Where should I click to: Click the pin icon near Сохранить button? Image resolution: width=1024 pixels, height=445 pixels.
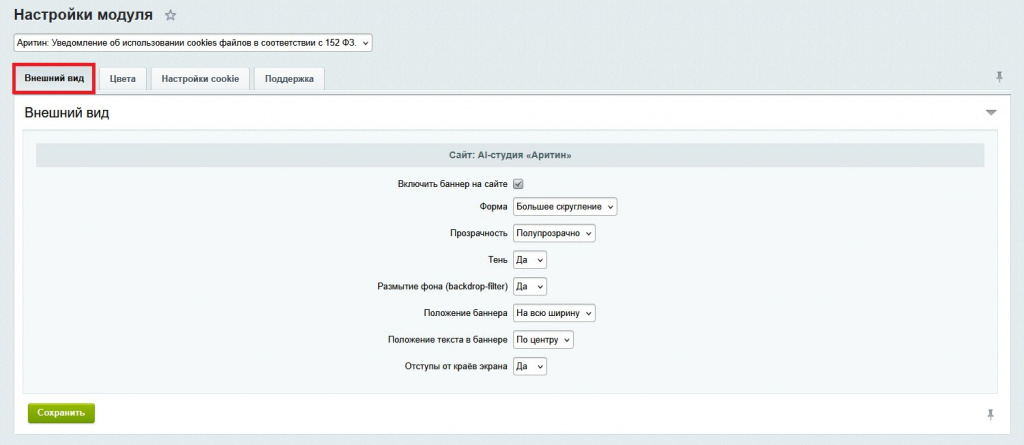pos(991,414)
